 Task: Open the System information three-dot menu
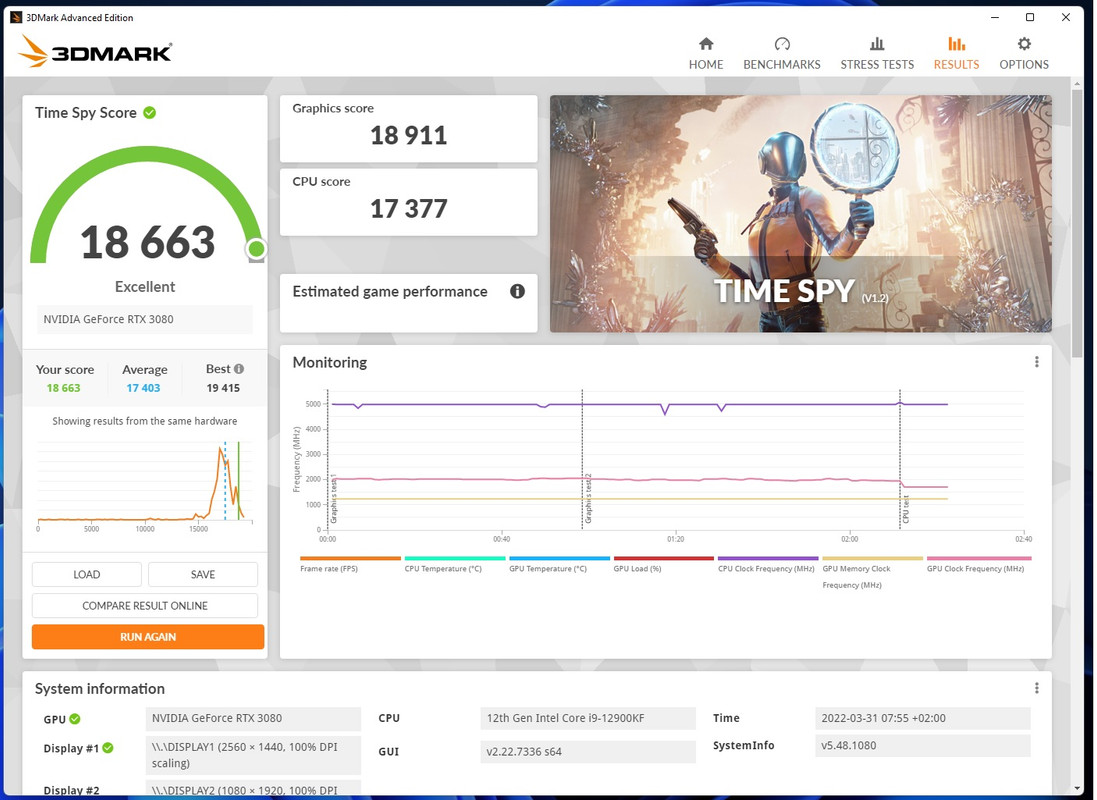[x=1036, y=688]
